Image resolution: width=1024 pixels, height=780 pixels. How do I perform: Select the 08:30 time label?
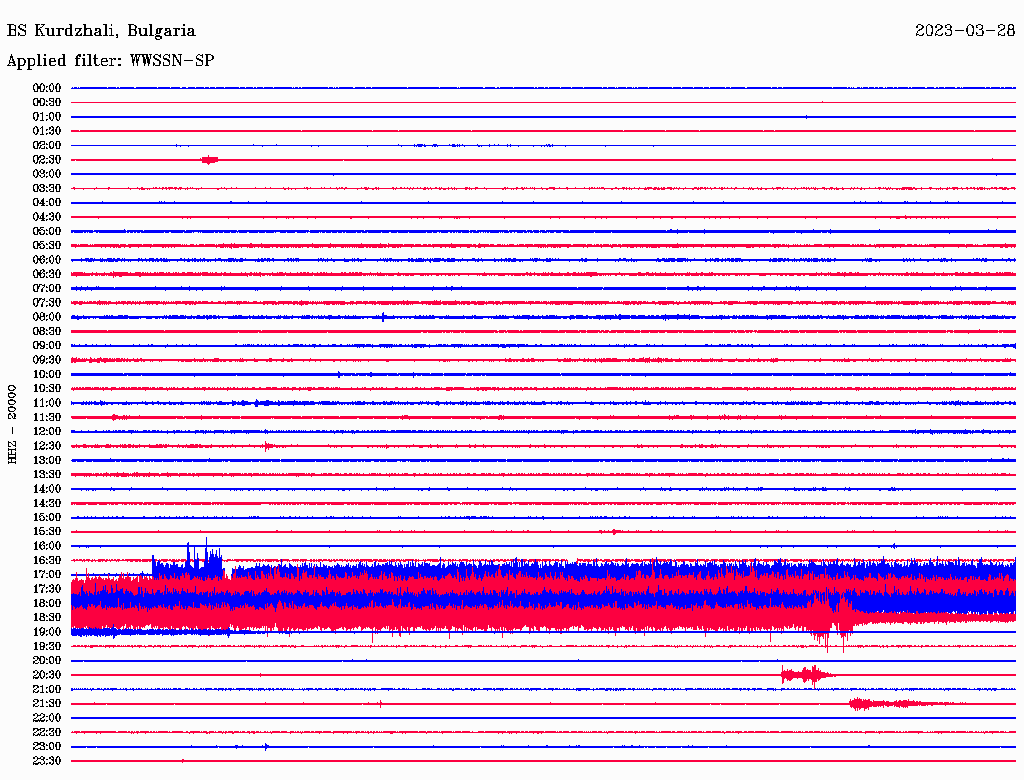coord(47,331)
